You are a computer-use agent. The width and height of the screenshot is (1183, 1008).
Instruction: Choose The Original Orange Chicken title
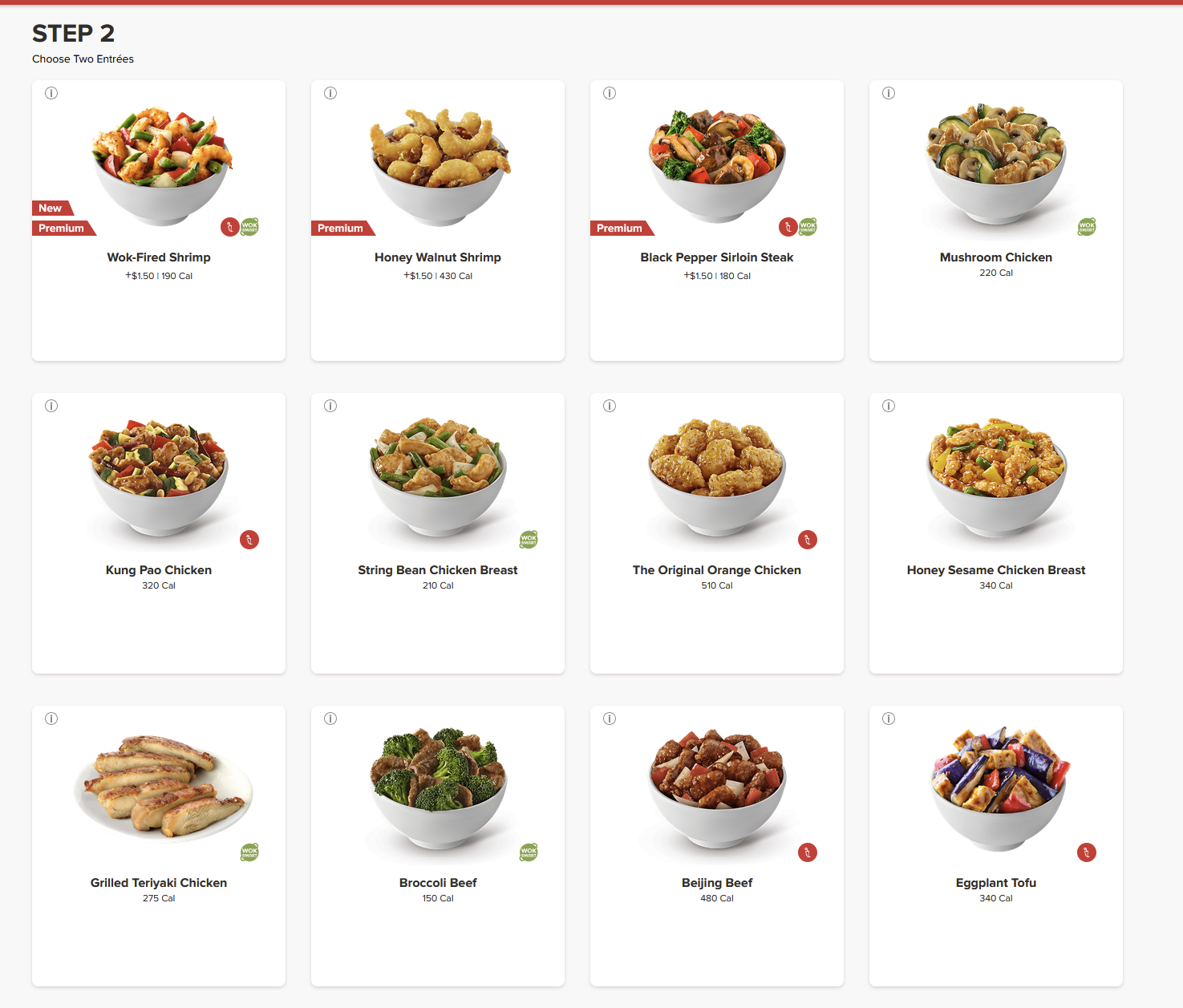(717, 570)
